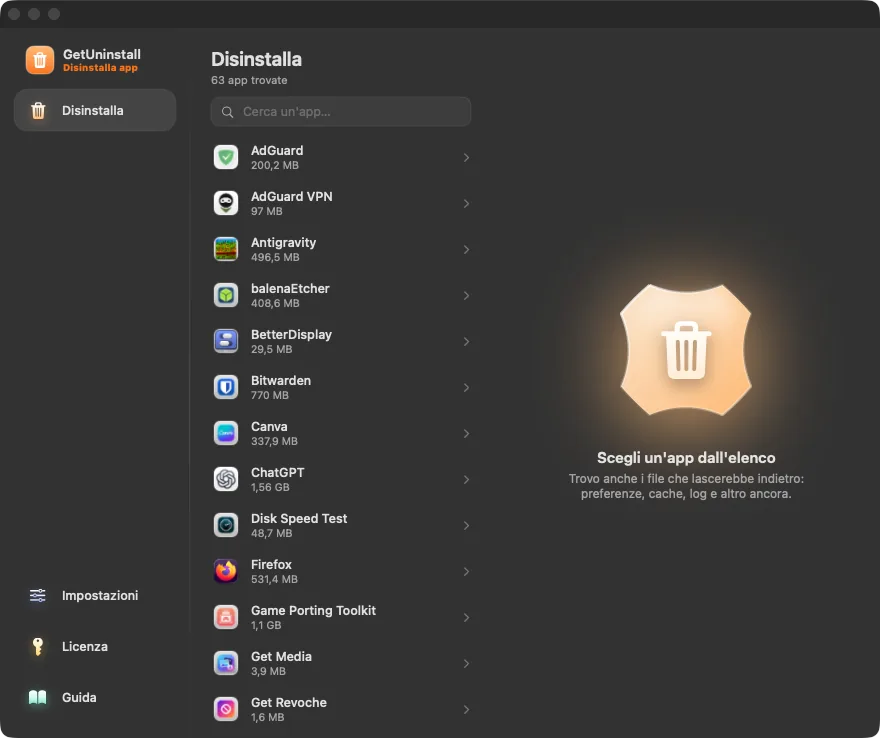880x738 pixels.
Task: Select the Antigravity app name
Action: [283, 243]
